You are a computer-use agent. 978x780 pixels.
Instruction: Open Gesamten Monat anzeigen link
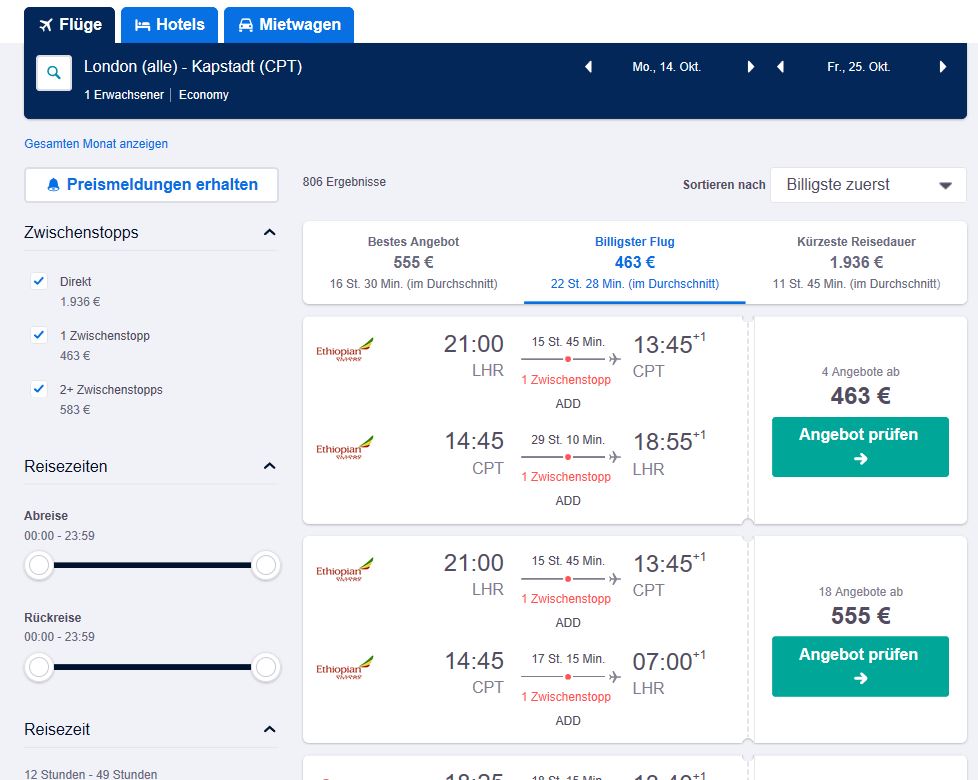point(96,144)
